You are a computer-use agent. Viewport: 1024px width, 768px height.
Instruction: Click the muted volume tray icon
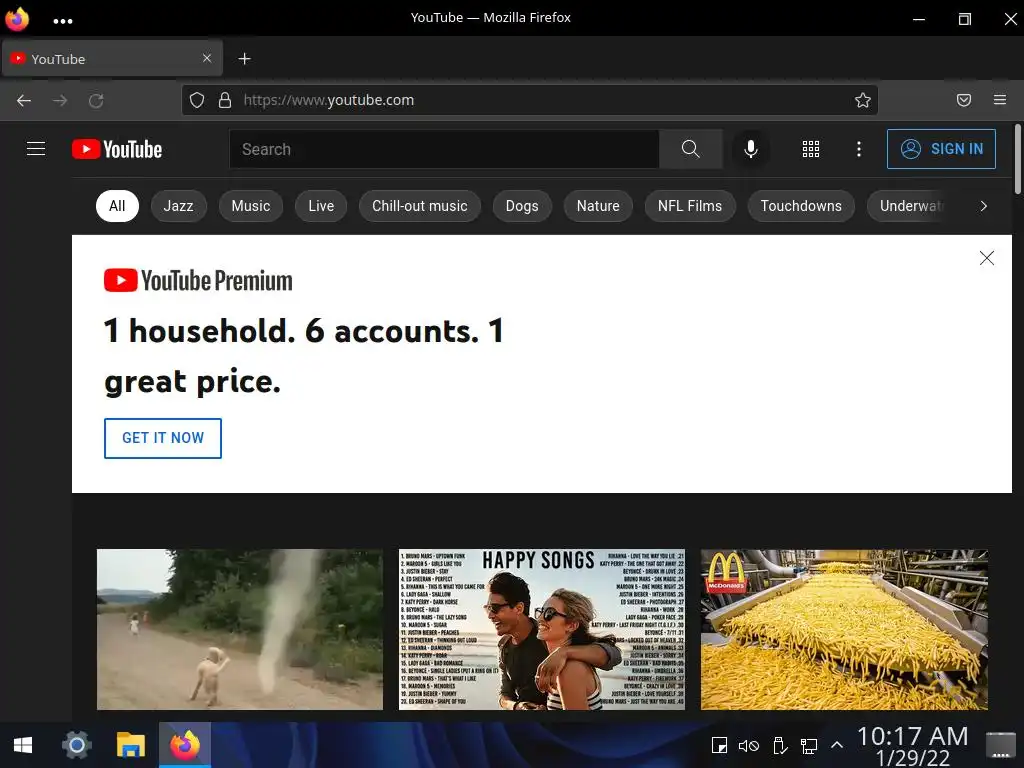(x=748, y=745)
